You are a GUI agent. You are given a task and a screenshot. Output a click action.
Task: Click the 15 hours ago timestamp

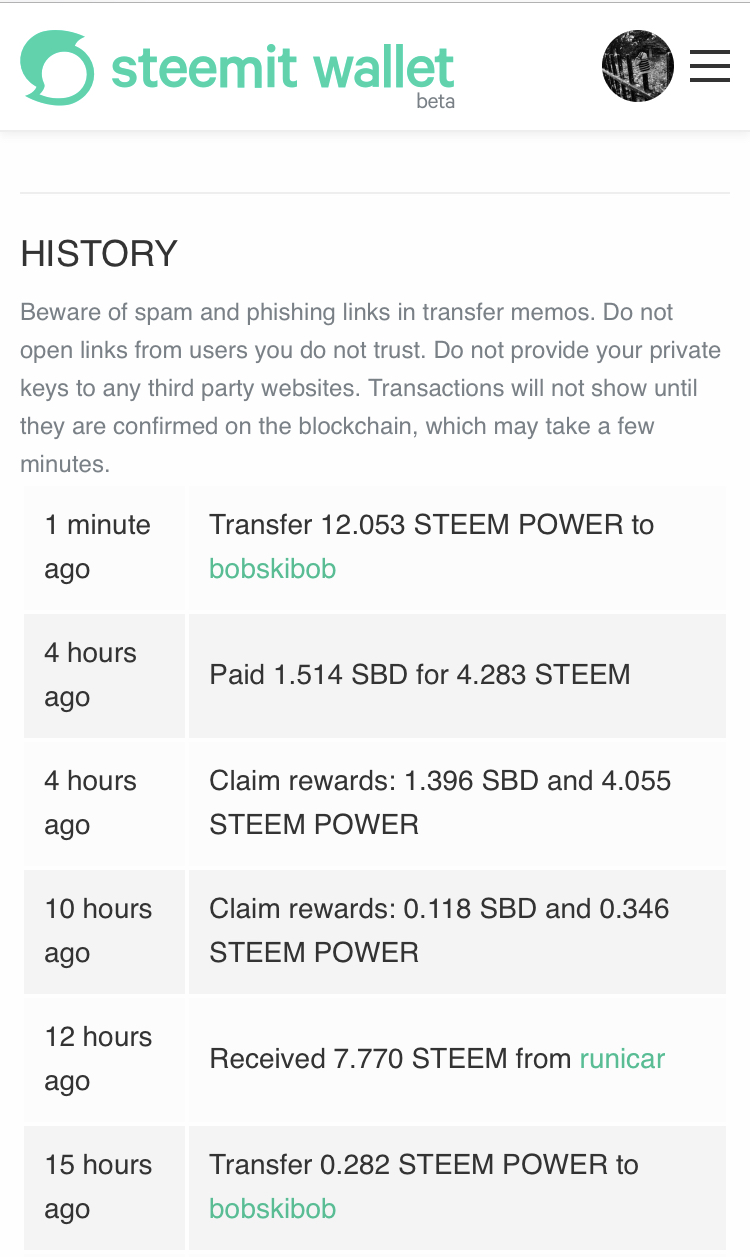click(98, 1187)
